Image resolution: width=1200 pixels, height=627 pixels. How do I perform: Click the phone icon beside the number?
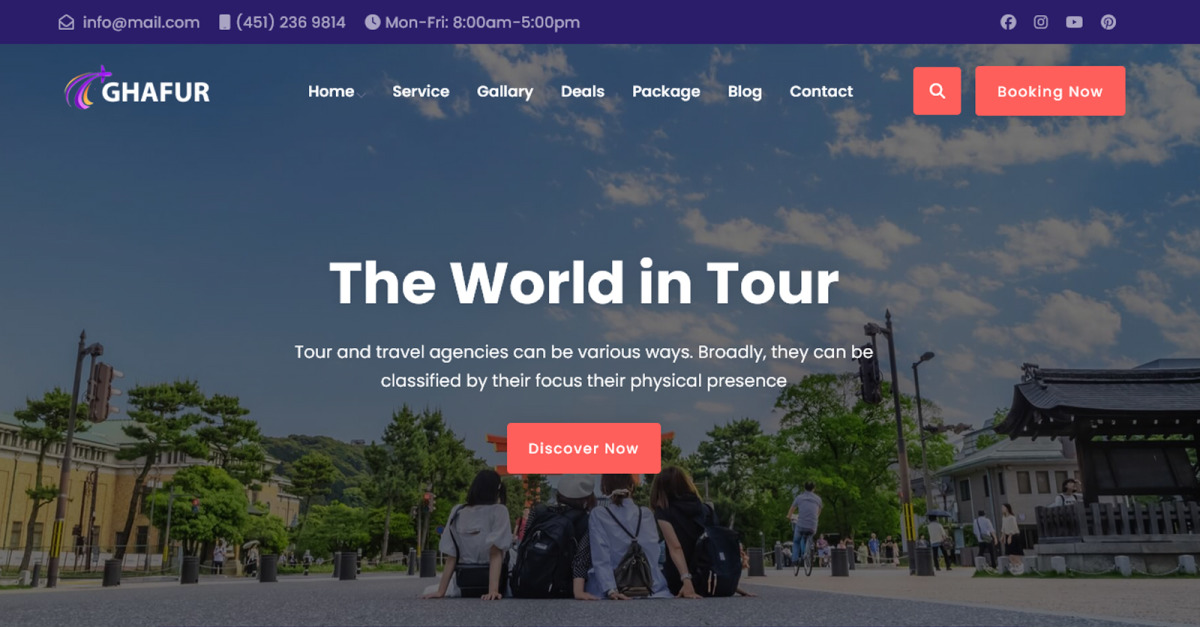click(224, 22)
